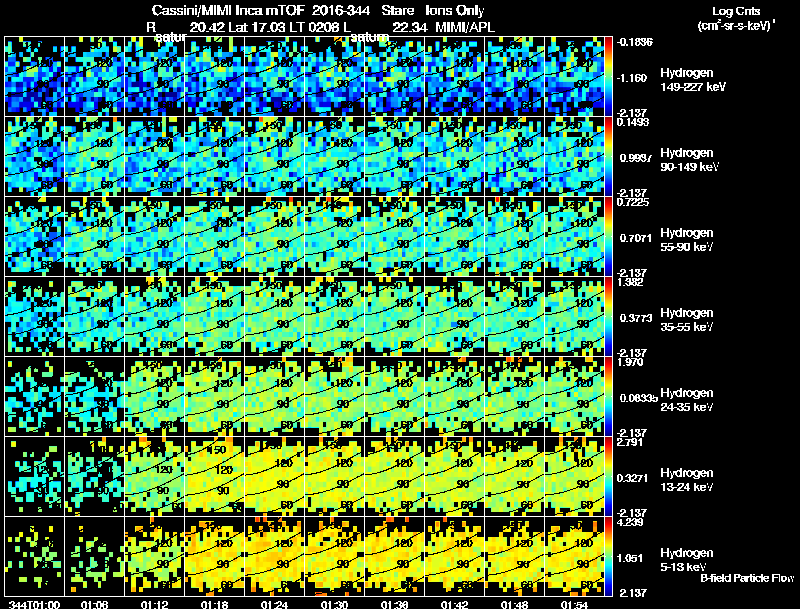The height and width of the screenshot is (609, 800).
Task: Click the Hydrogen 35-55 keV row label
Action: click(687, 320)
